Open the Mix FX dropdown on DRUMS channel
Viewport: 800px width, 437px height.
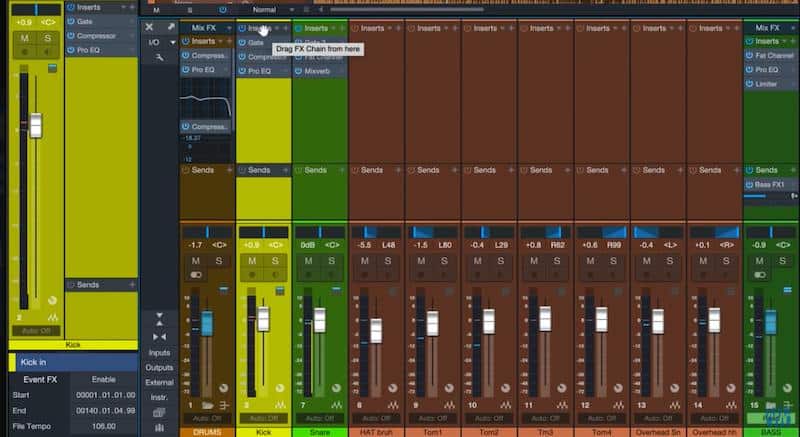(x=229, y=28)
